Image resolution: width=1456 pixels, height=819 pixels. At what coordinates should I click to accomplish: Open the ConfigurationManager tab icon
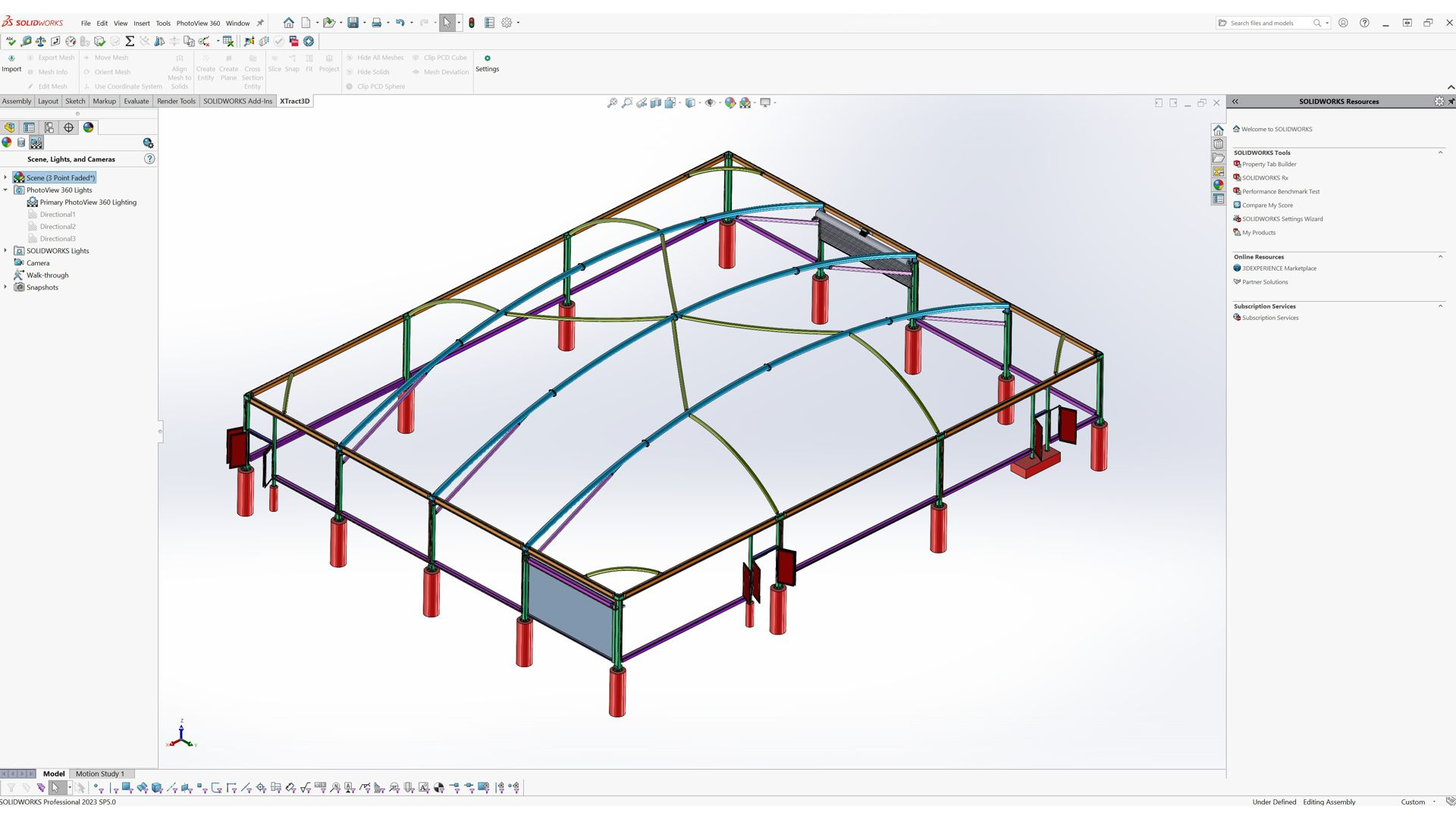[x=49, y=127]
